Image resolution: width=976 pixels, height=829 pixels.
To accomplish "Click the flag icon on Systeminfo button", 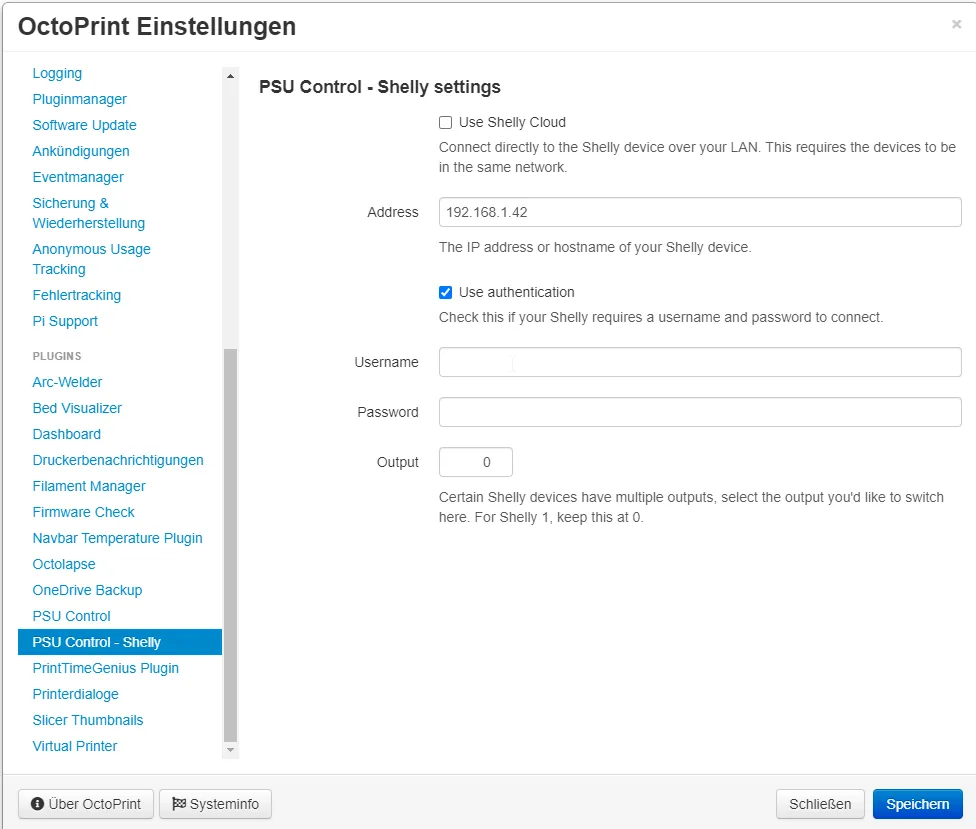I will [179, 803].
